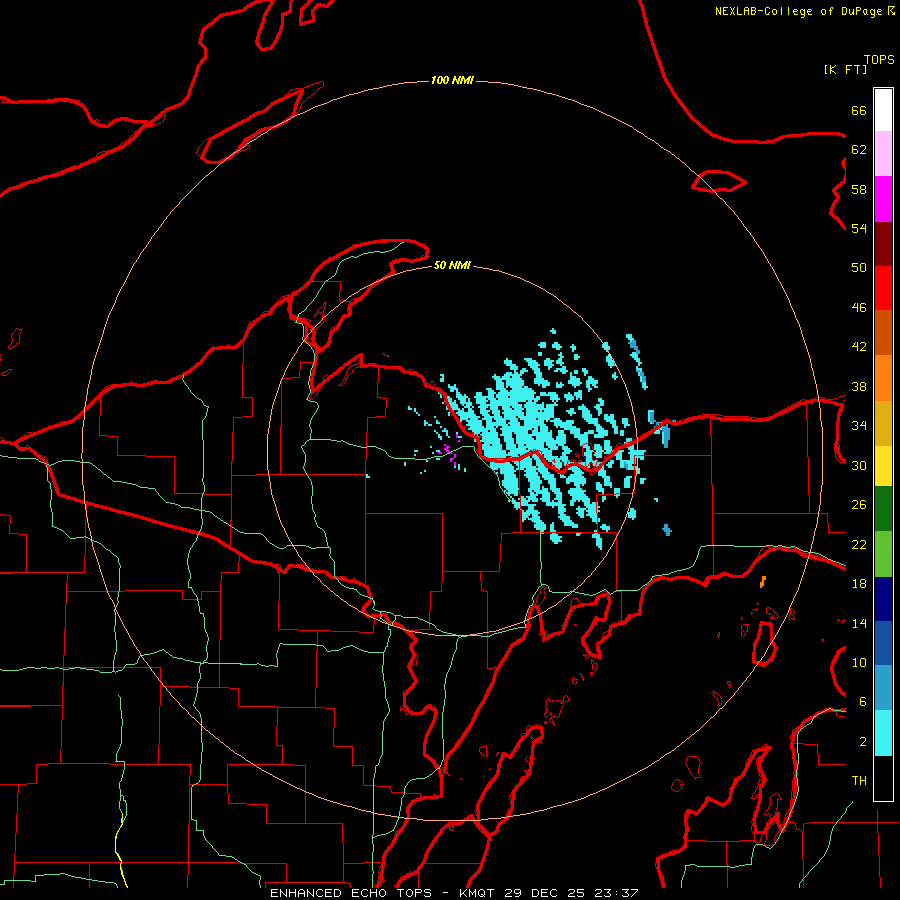Click the 54 legend value
This screenshot has width=900, height=900.
click(859, 228)
